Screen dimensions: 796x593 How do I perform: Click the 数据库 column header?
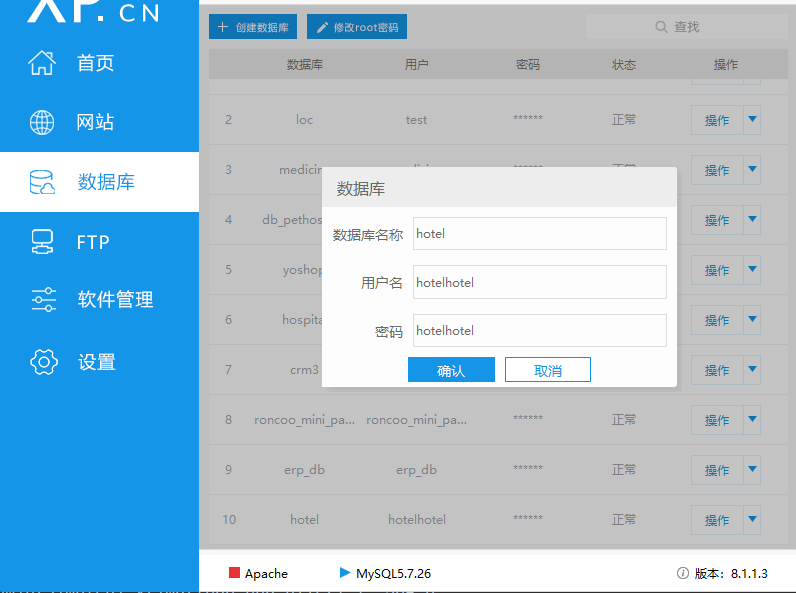tap(305, 64)
